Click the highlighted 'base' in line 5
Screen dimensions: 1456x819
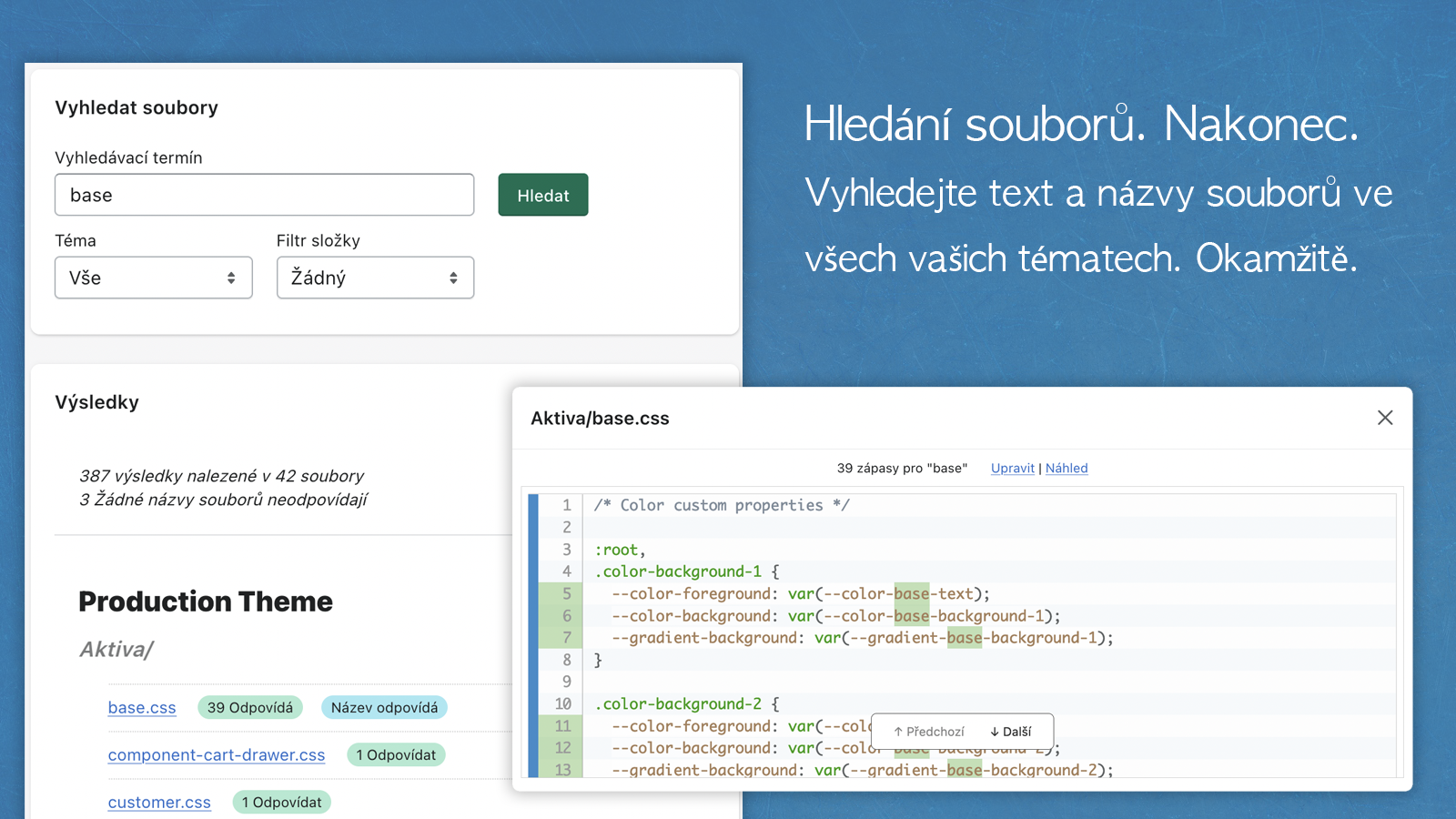point(912,594)
